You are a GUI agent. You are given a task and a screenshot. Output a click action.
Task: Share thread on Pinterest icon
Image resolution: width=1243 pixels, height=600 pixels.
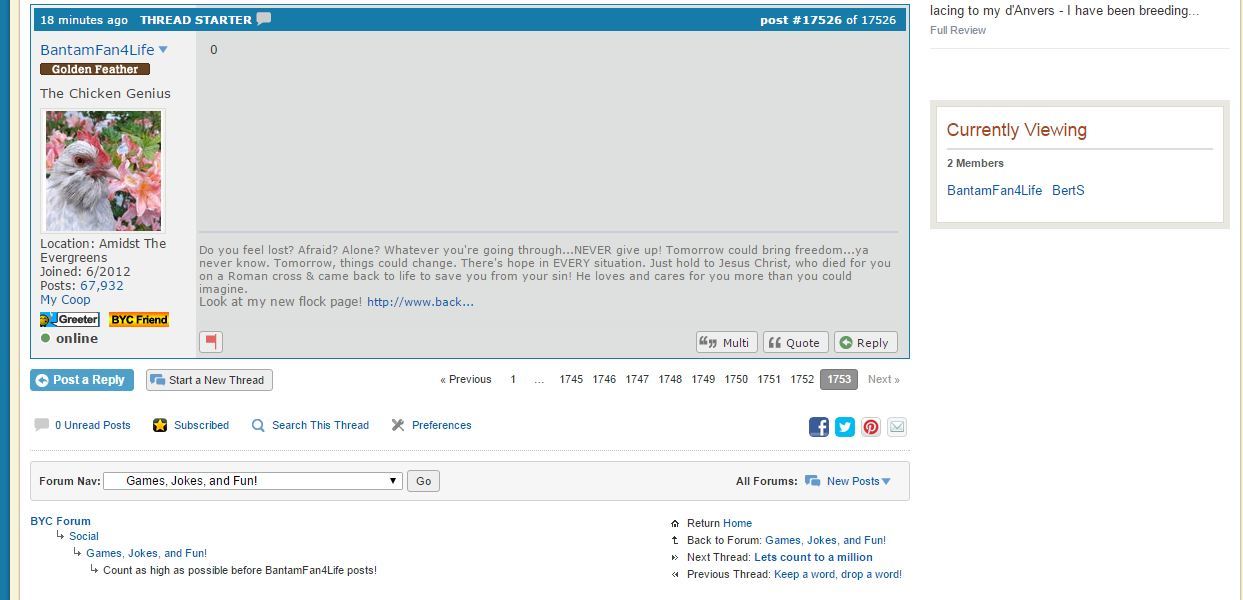[x=871, y=427]
